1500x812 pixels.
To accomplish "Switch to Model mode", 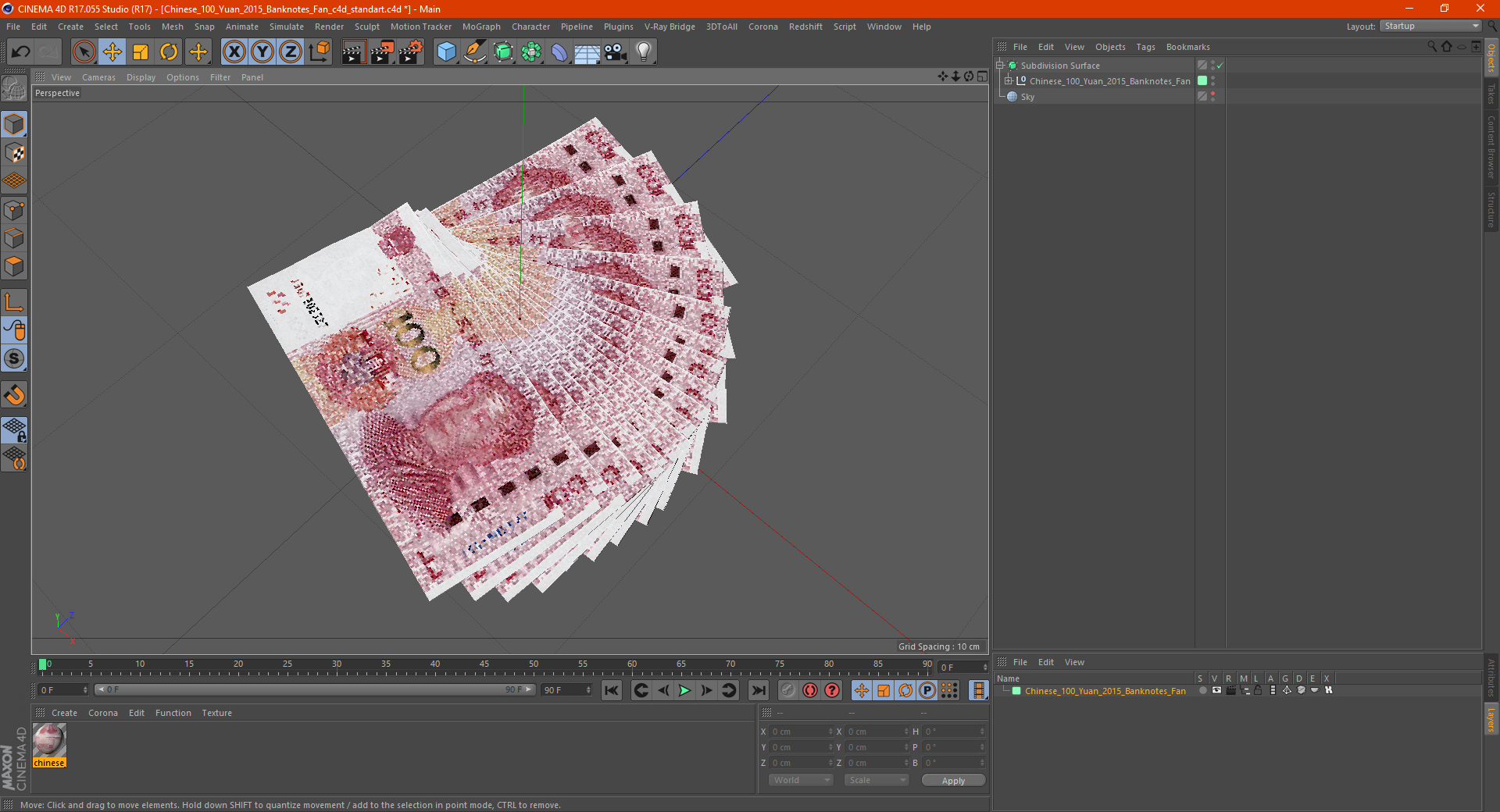I will click(x=14, y=124).
